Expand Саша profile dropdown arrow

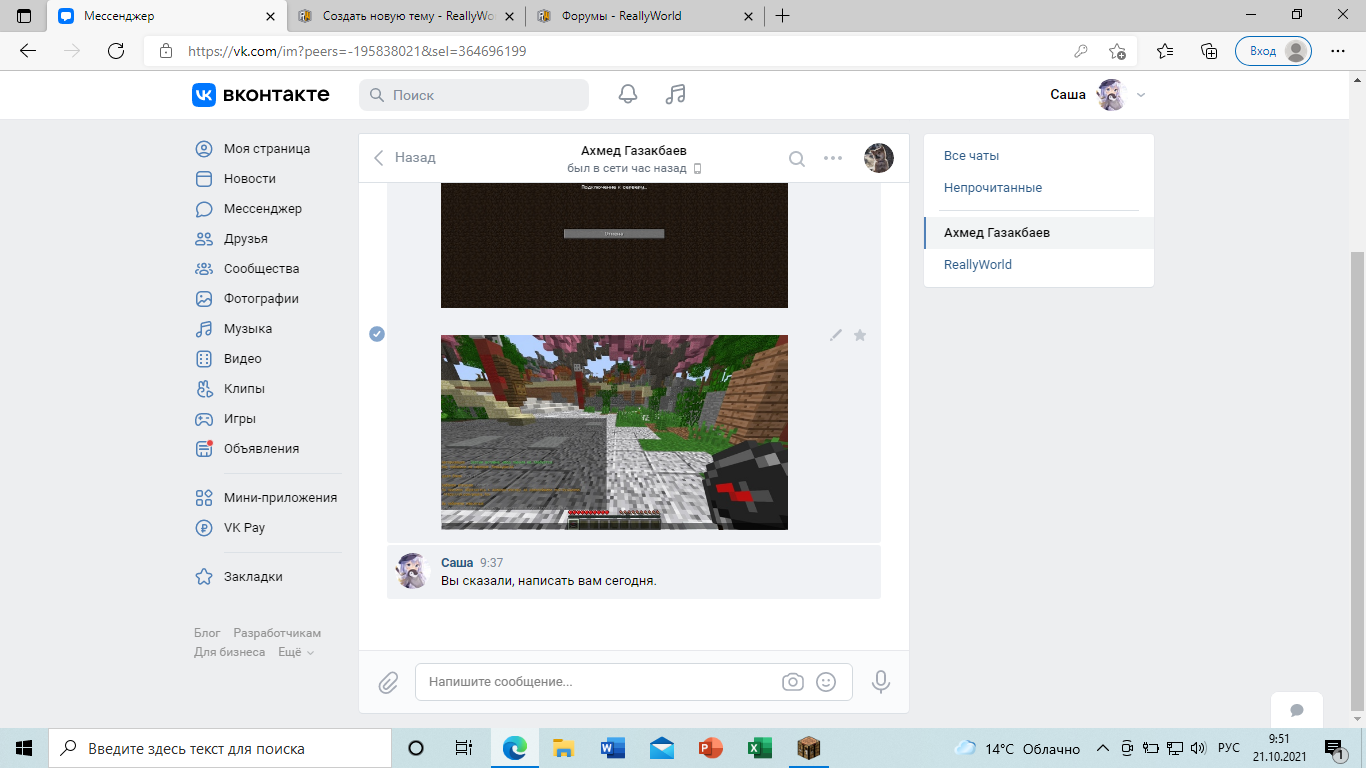click(x=1141, y=95)
